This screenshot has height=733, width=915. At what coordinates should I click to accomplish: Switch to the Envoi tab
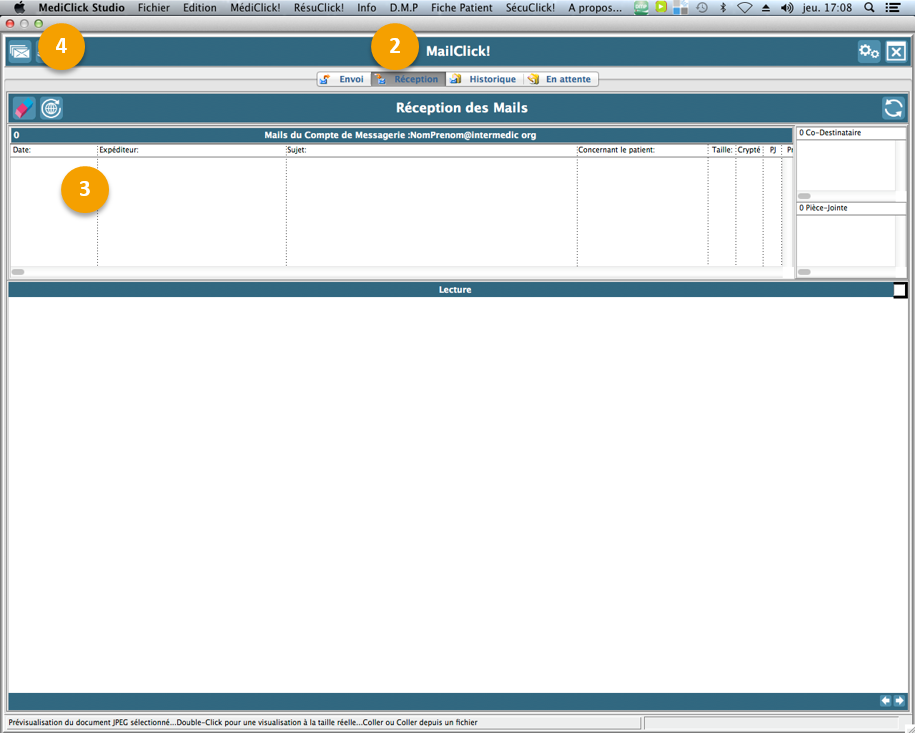[x=343, y=79]
